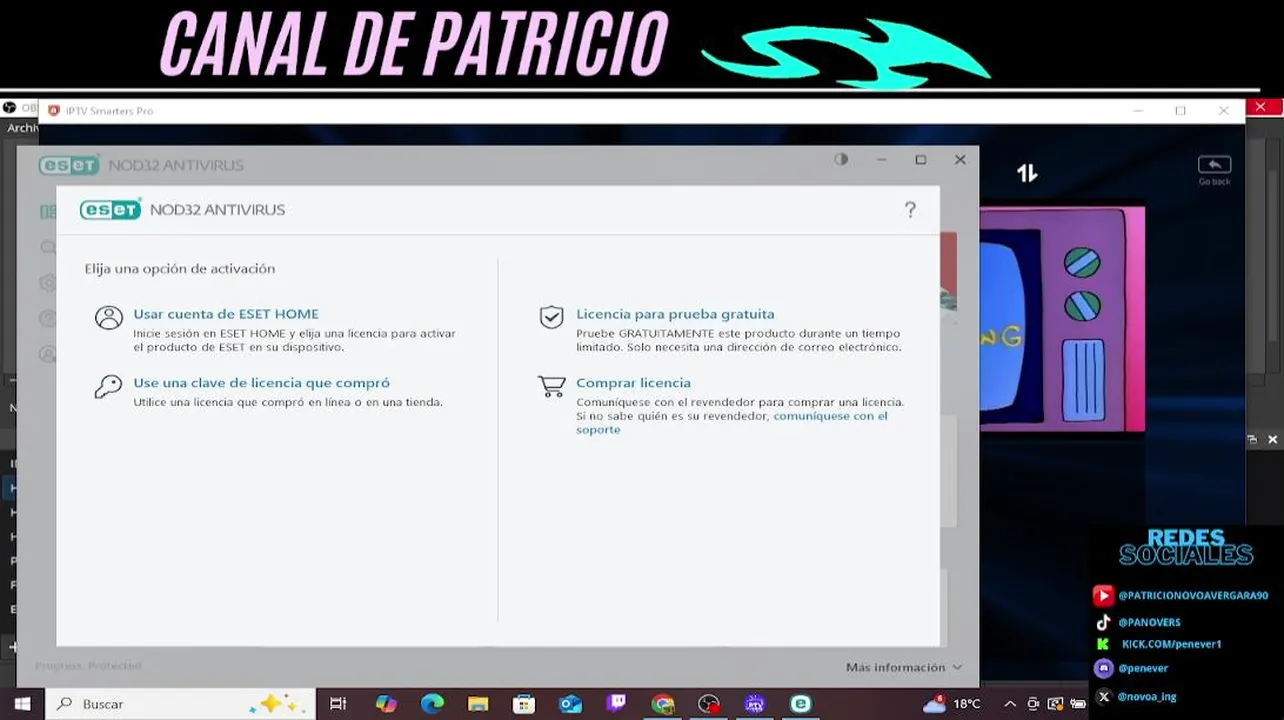Show hidden system tray icons
This screenshot has height=720, width=1284.
click(1010, 704)
